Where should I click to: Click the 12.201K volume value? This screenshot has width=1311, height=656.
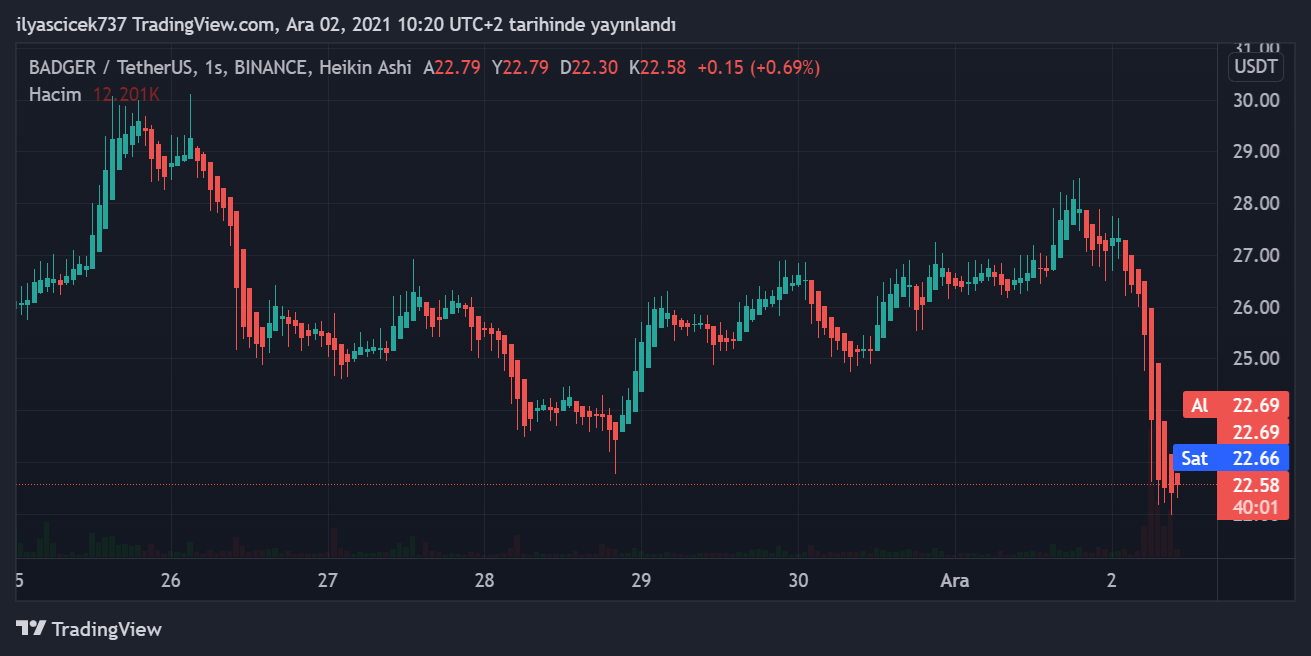coord(126,94)
